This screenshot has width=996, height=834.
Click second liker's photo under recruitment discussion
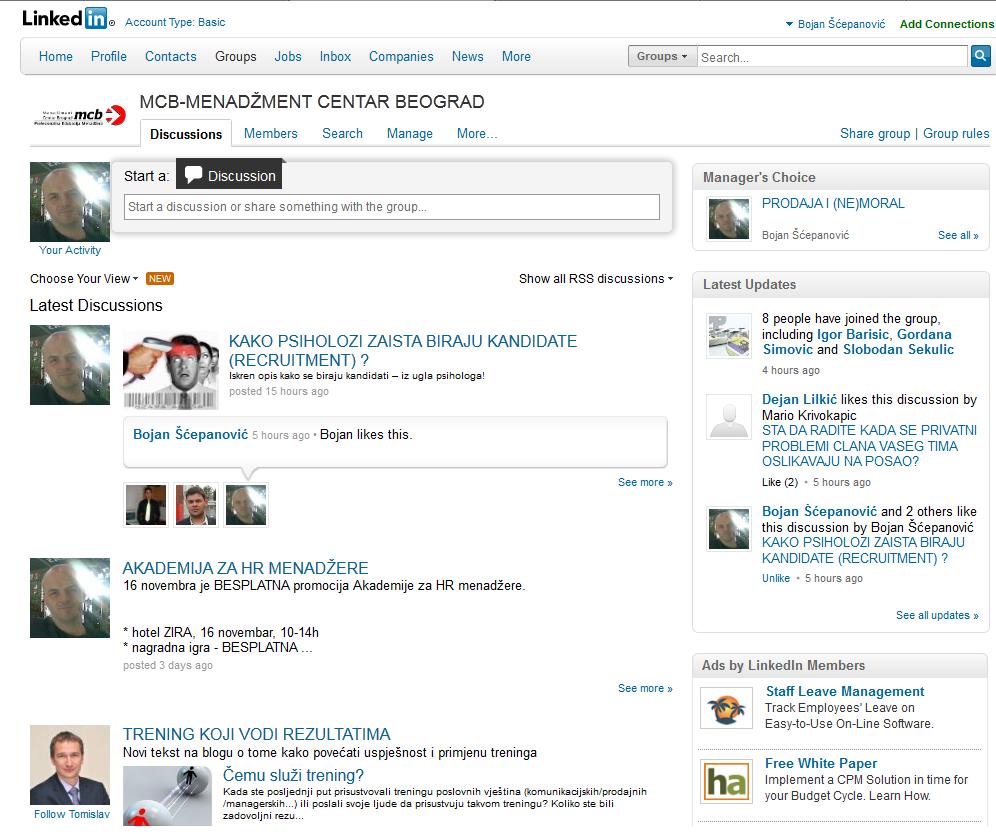tap(196, 505)
